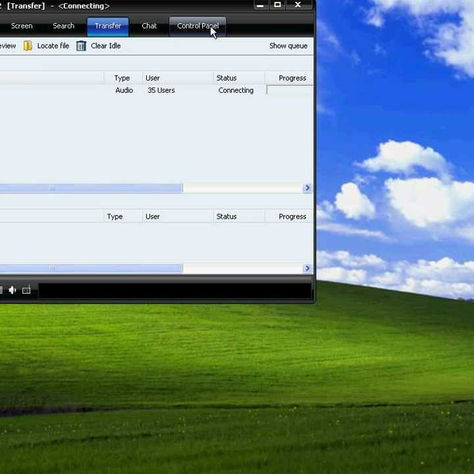Click the lower list horizontal scrollbar thumb
The image size is (474, 474).
91,268
